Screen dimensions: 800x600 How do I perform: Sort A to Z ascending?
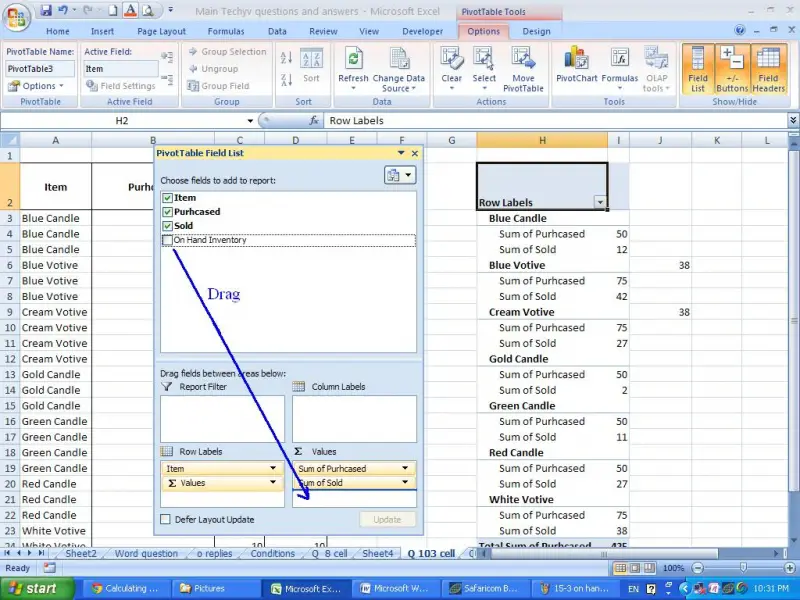click(286, 58)
